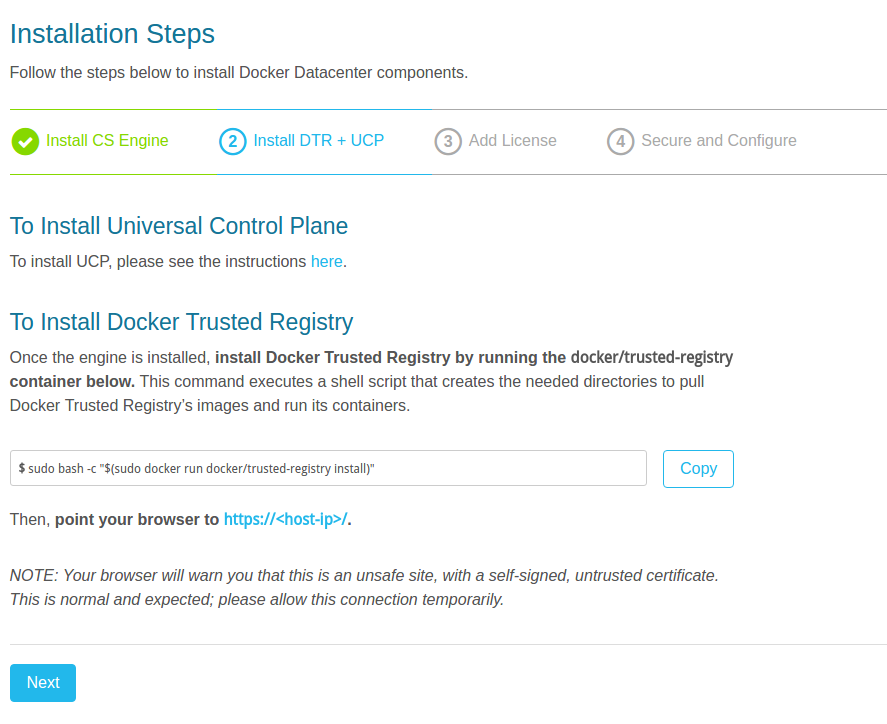Go to Install CS Engine step
887x724 pixels.
pyautogui.click(x=107, y=141)
